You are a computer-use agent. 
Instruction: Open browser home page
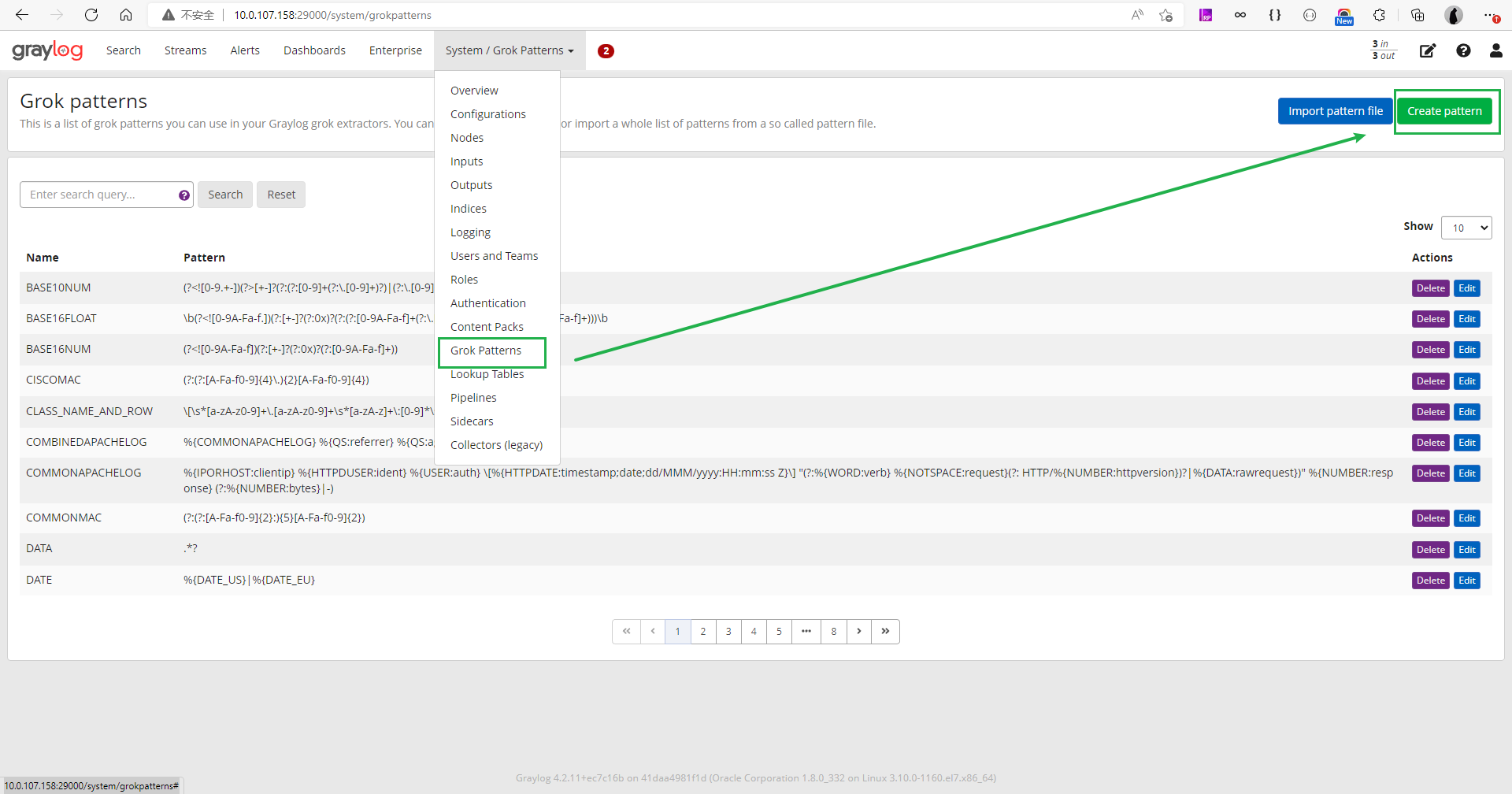click(x=126, y=15)
